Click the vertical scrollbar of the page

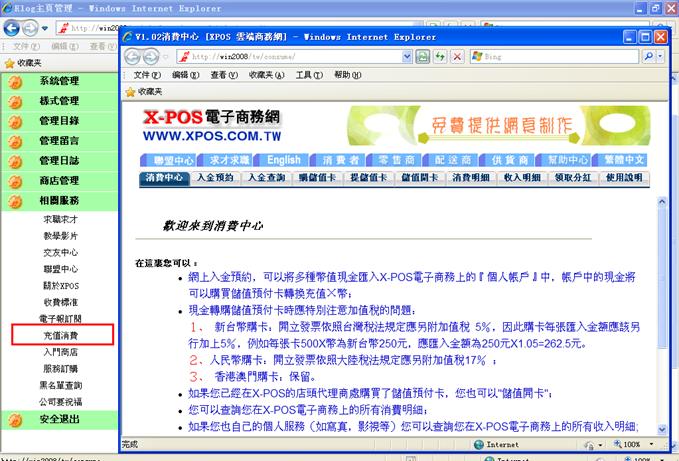(661, 300)
